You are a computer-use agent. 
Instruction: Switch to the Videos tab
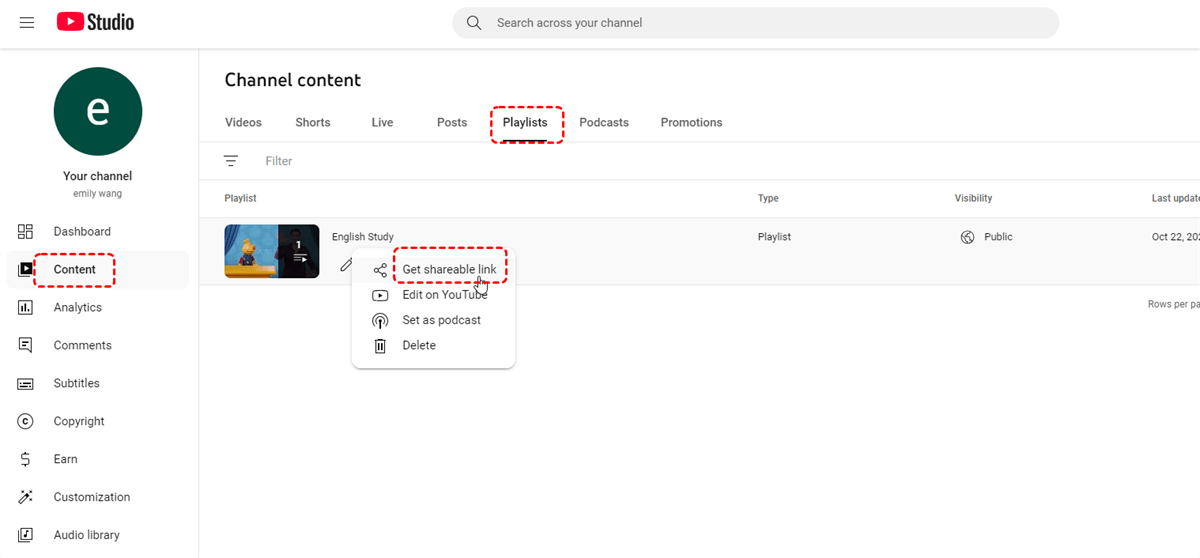coord(243,123)
